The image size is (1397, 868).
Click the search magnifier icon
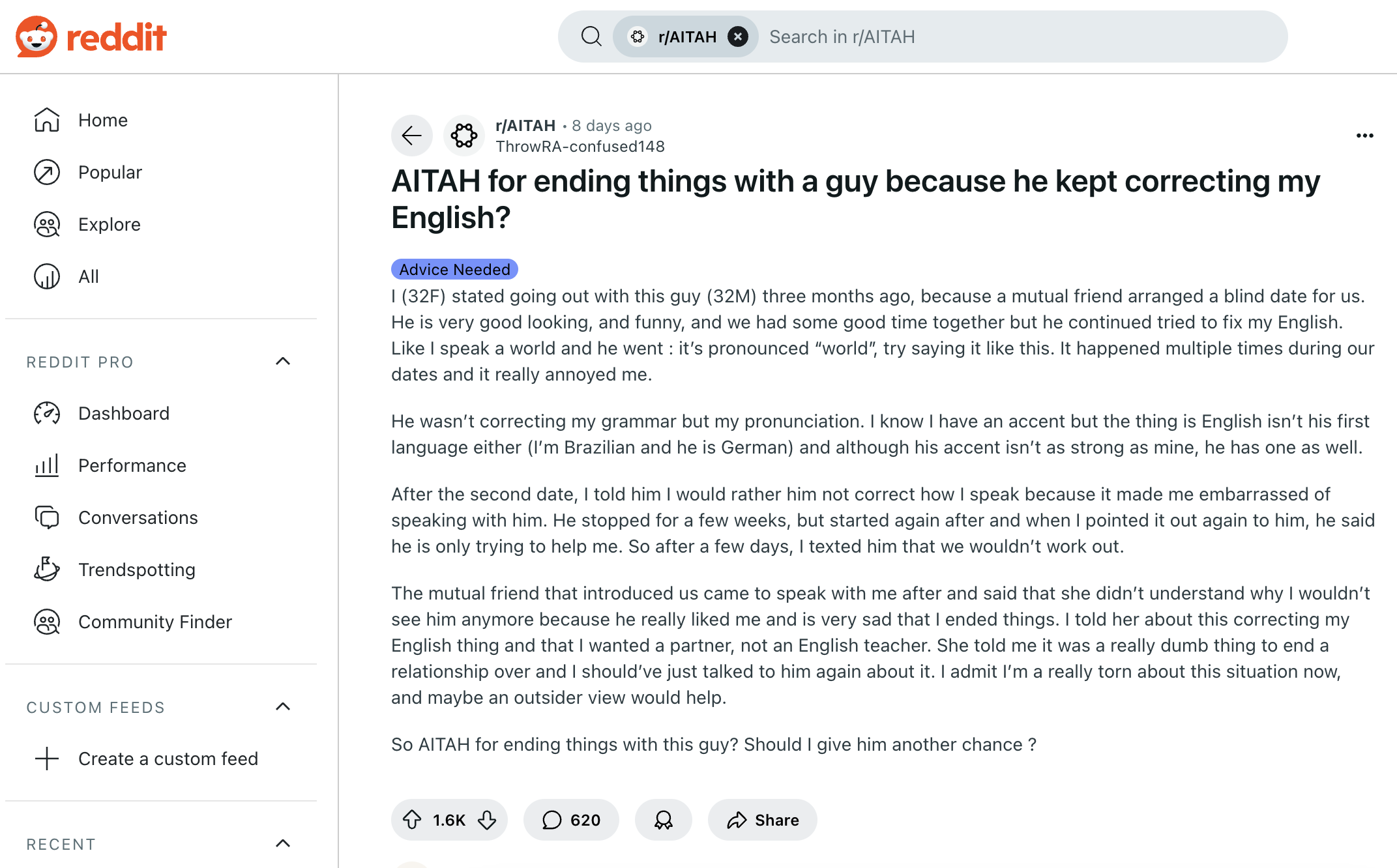[x=591, y=36]
